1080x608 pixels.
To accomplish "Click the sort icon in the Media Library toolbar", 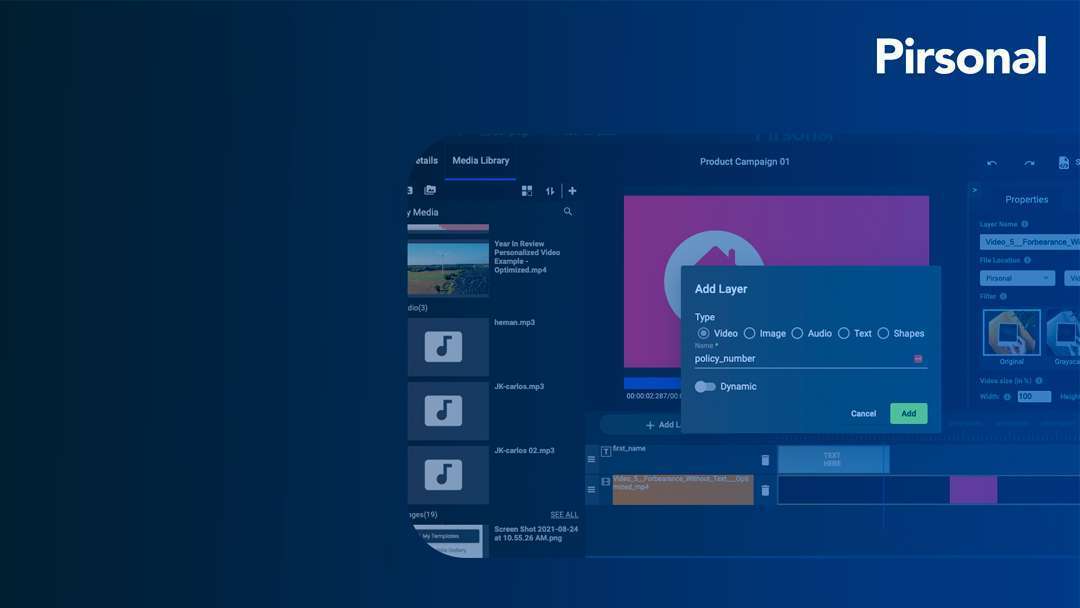I will [550, 190].
